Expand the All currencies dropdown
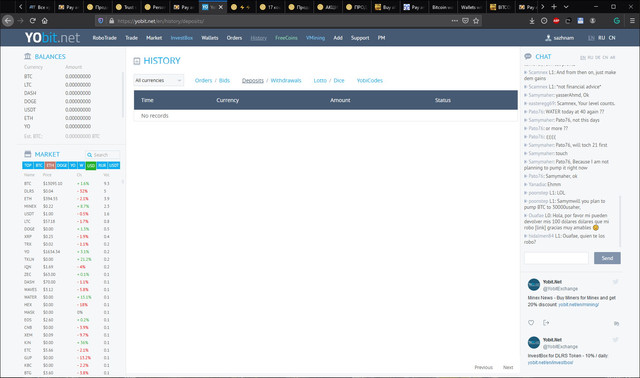 tap(158, 80)
